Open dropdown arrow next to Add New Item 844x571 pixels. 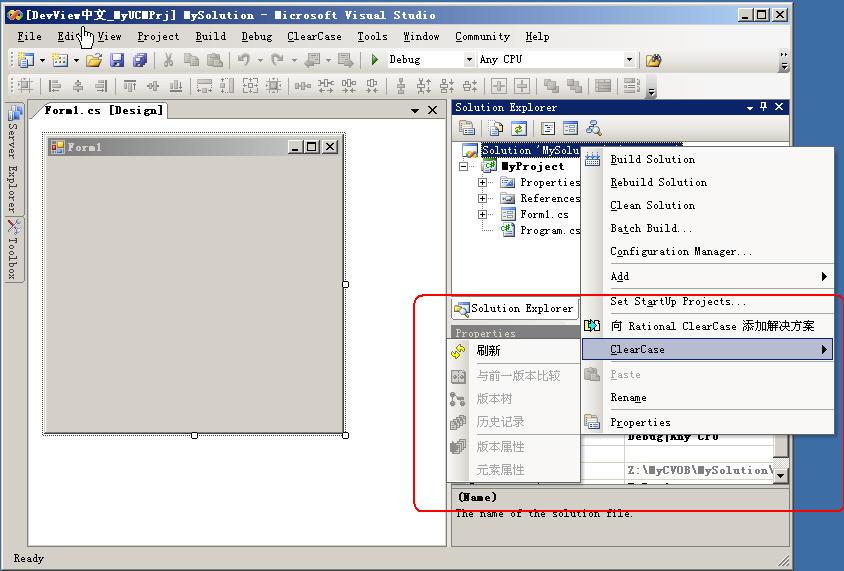coord(76,60)
